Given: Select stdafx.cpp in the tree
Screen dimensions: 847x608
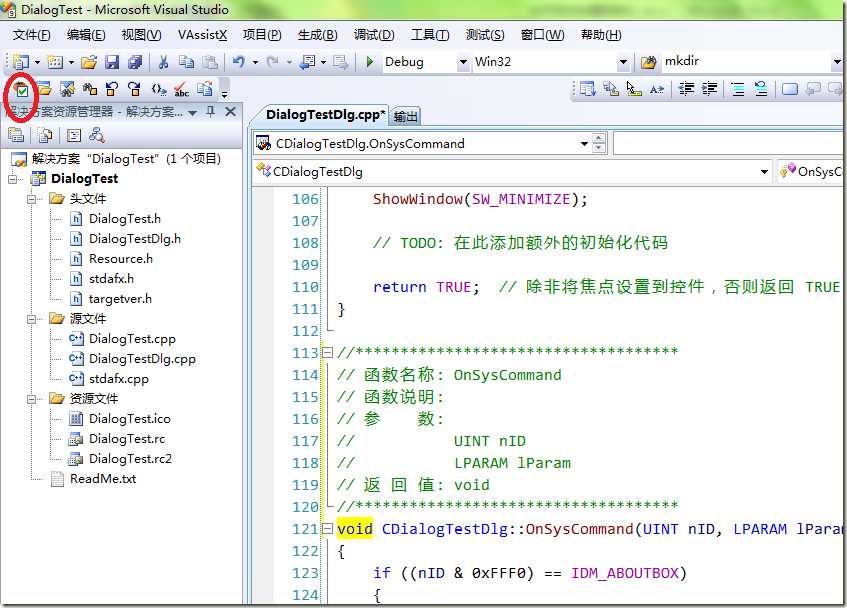Looking at the screenshot, I should coord(118,379).
